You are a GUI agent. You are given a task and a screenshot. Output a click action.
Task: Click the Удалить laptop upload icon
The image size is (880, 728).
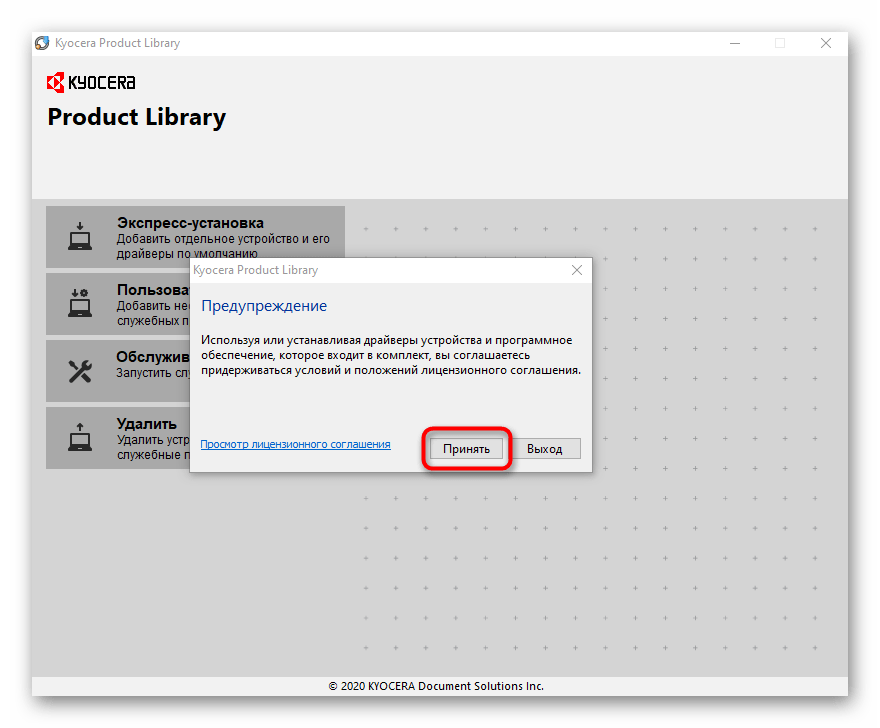tap(80, 437)
